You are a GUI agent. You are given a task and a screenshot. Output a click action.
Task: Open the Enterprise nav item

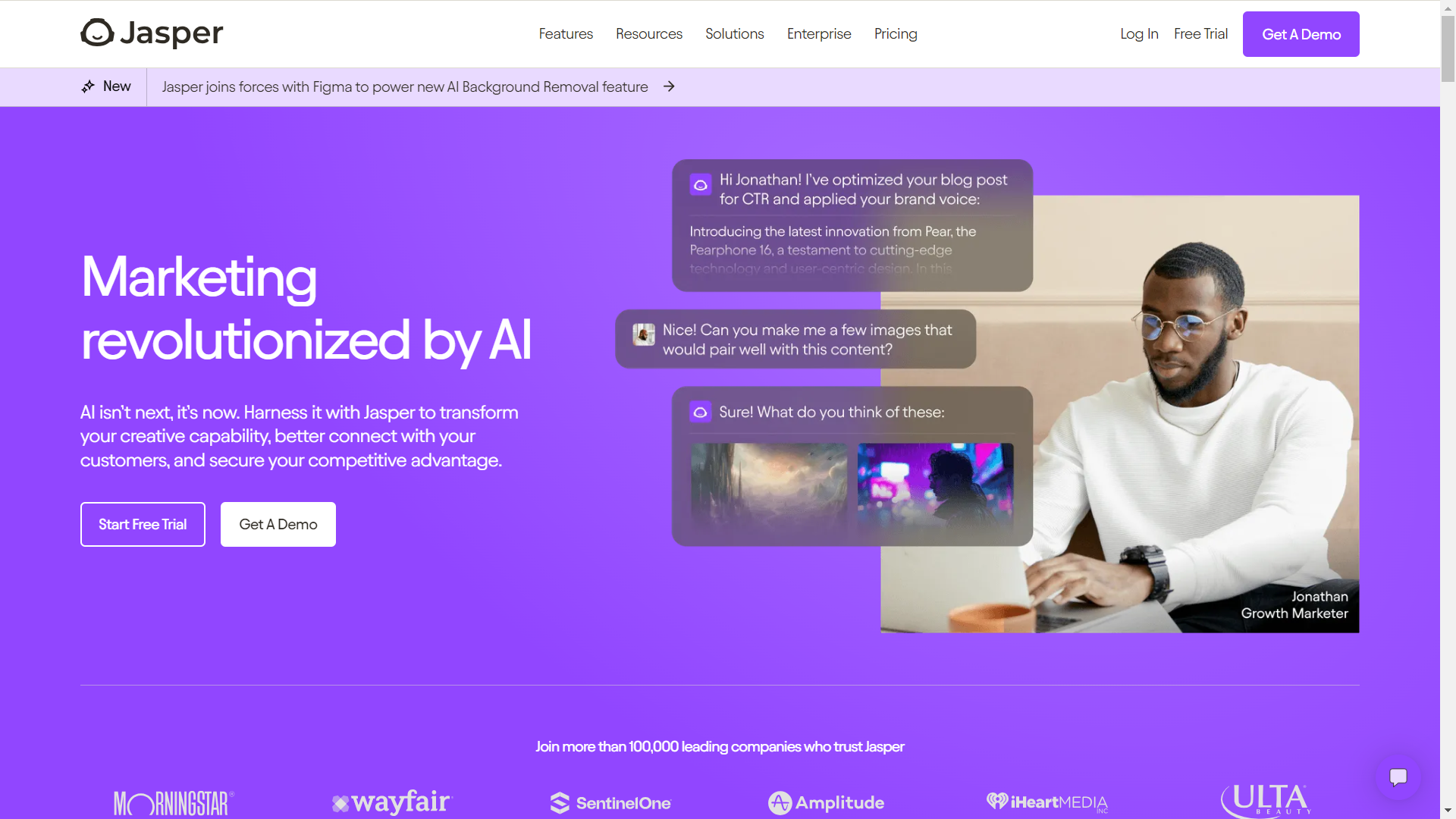click(x=819, y=34)
